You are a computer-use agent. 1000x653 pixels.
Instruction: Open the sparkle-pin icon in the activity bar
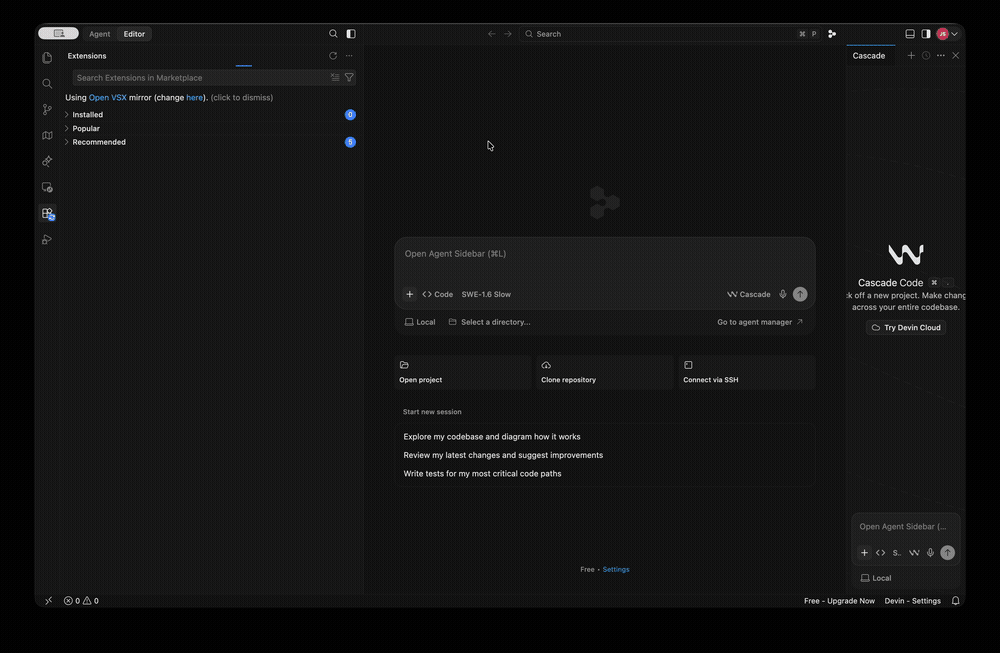click(47, 161)
